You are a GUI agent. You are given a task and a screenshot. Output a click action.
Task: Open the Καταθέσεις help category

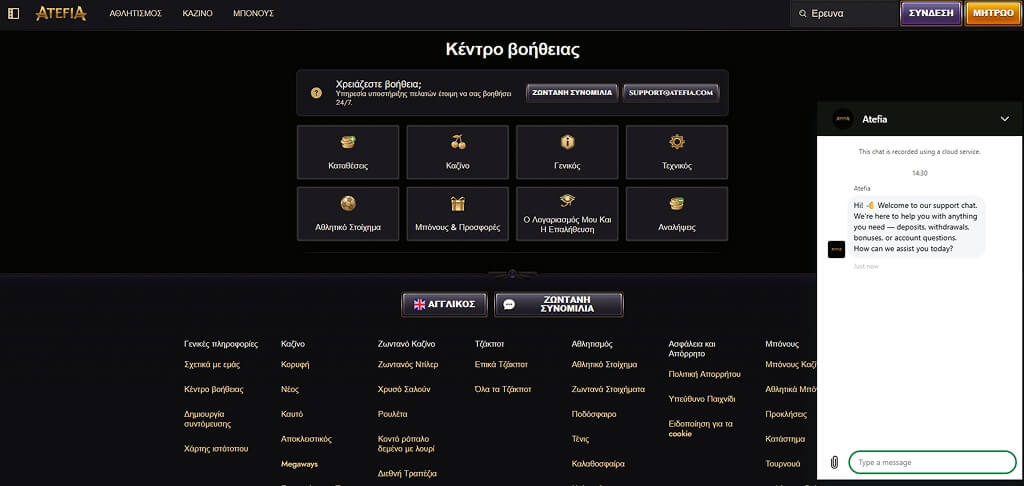(x=348, y=152)
